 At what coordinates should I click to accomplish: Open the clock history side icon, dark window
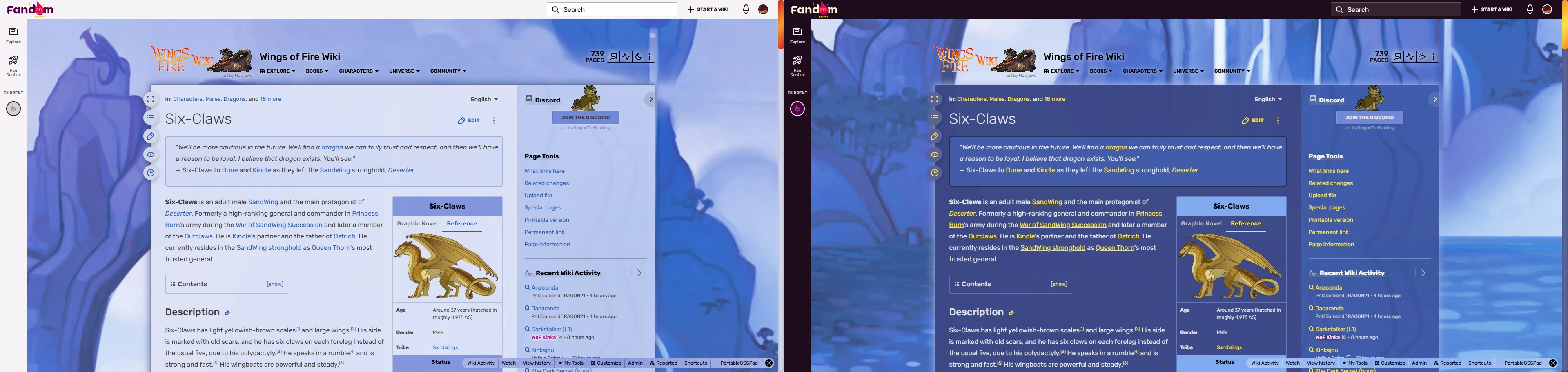tap(934, 173)
